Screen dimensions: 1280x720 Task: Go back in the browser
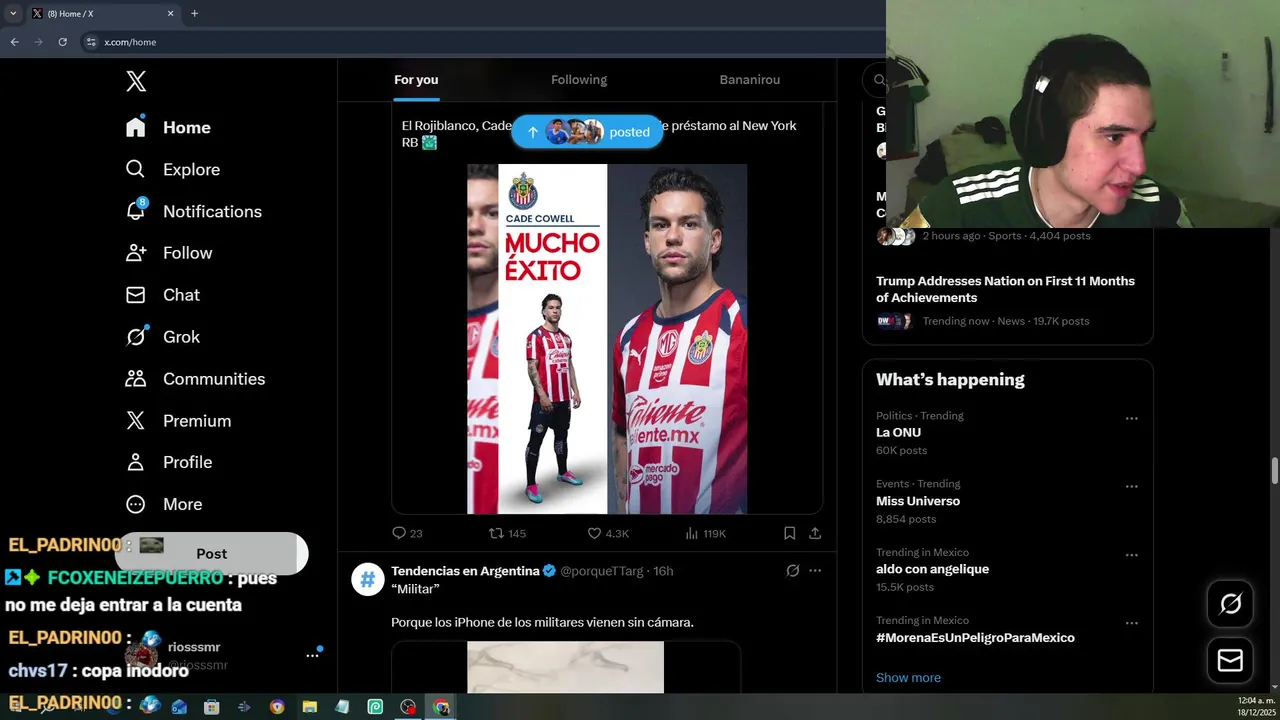pyautogui.click(x=14, y=42)
